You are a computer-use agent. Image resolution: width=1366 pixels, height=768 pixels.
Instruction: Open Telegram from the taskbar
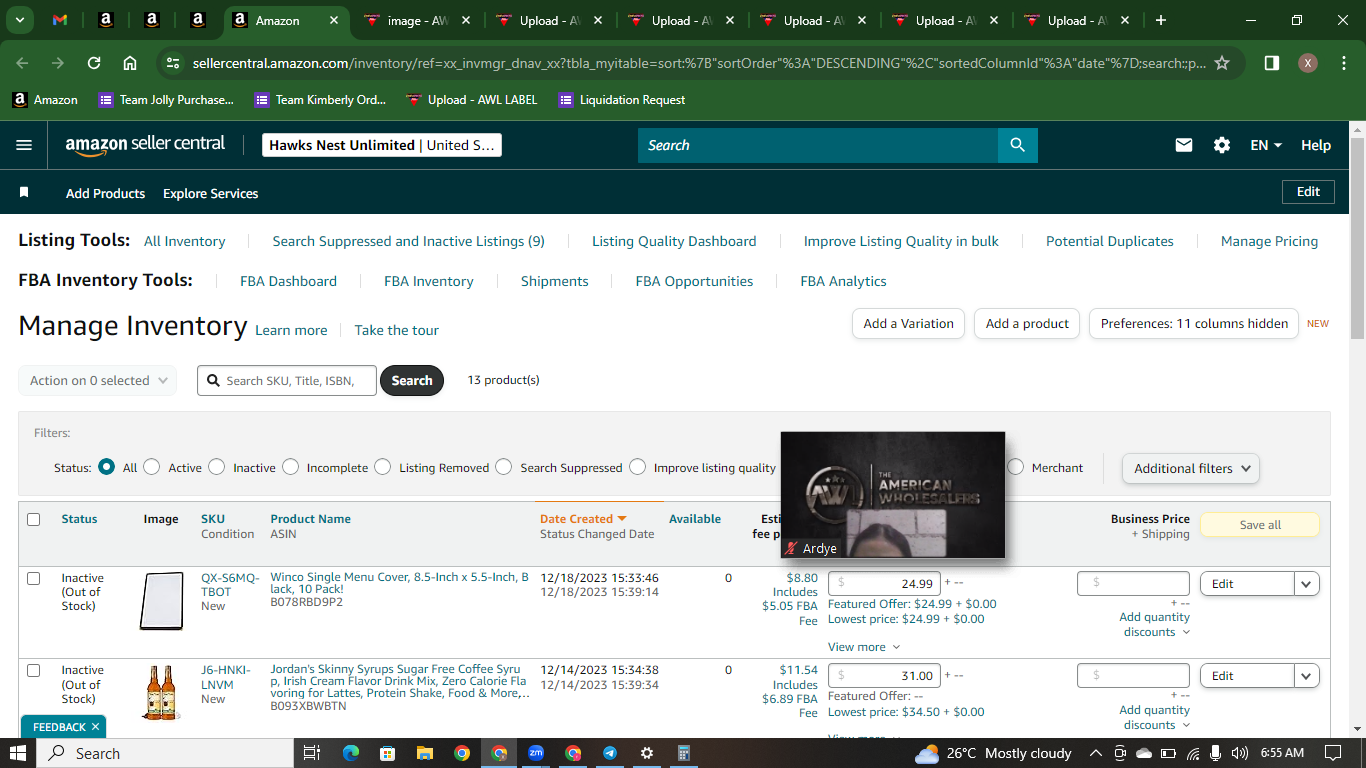pyautogui.click(x=610, y=753)
